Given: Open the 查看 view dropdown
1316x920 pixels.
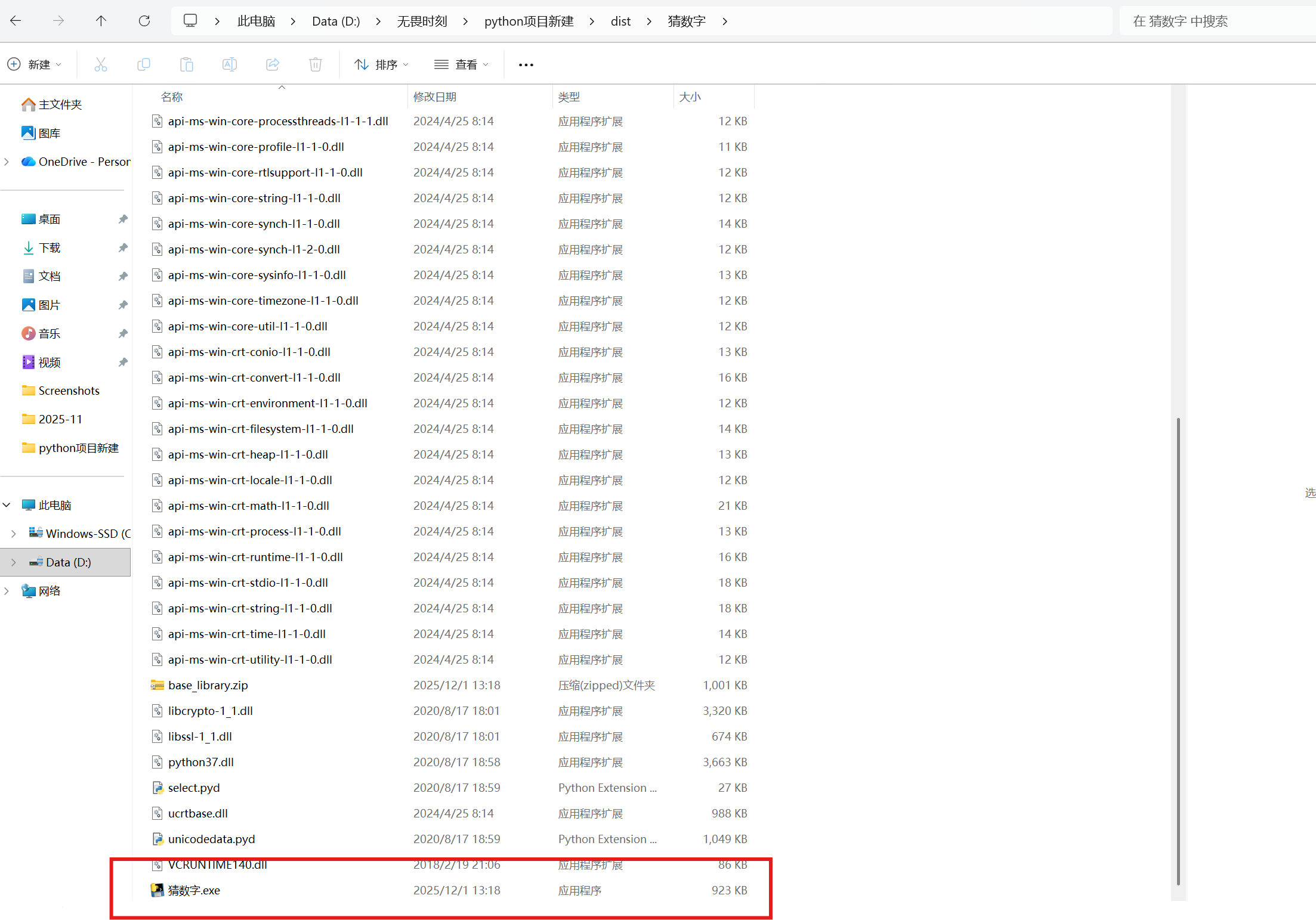Looking at the screenshot, I should tap(461, 64).
